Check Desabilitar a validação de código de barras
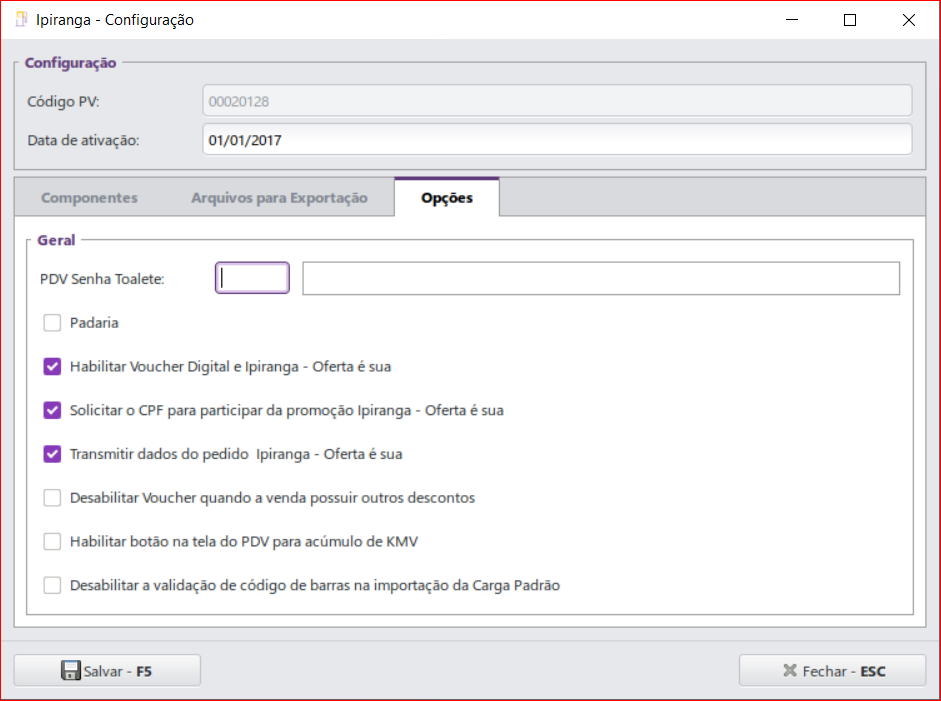Image resolution: width=941 pixels, height=701 pixels. pos(52,586)
